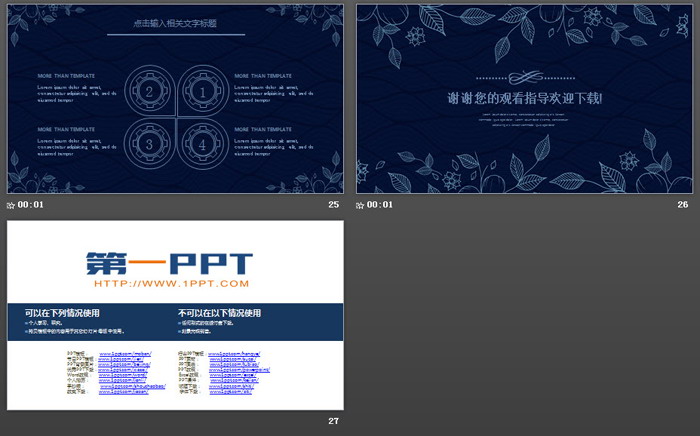Screen dimensions: 700x436
Task: Click the HTTP://WWW.1PPT.COM address
Action: pos(171,283)
